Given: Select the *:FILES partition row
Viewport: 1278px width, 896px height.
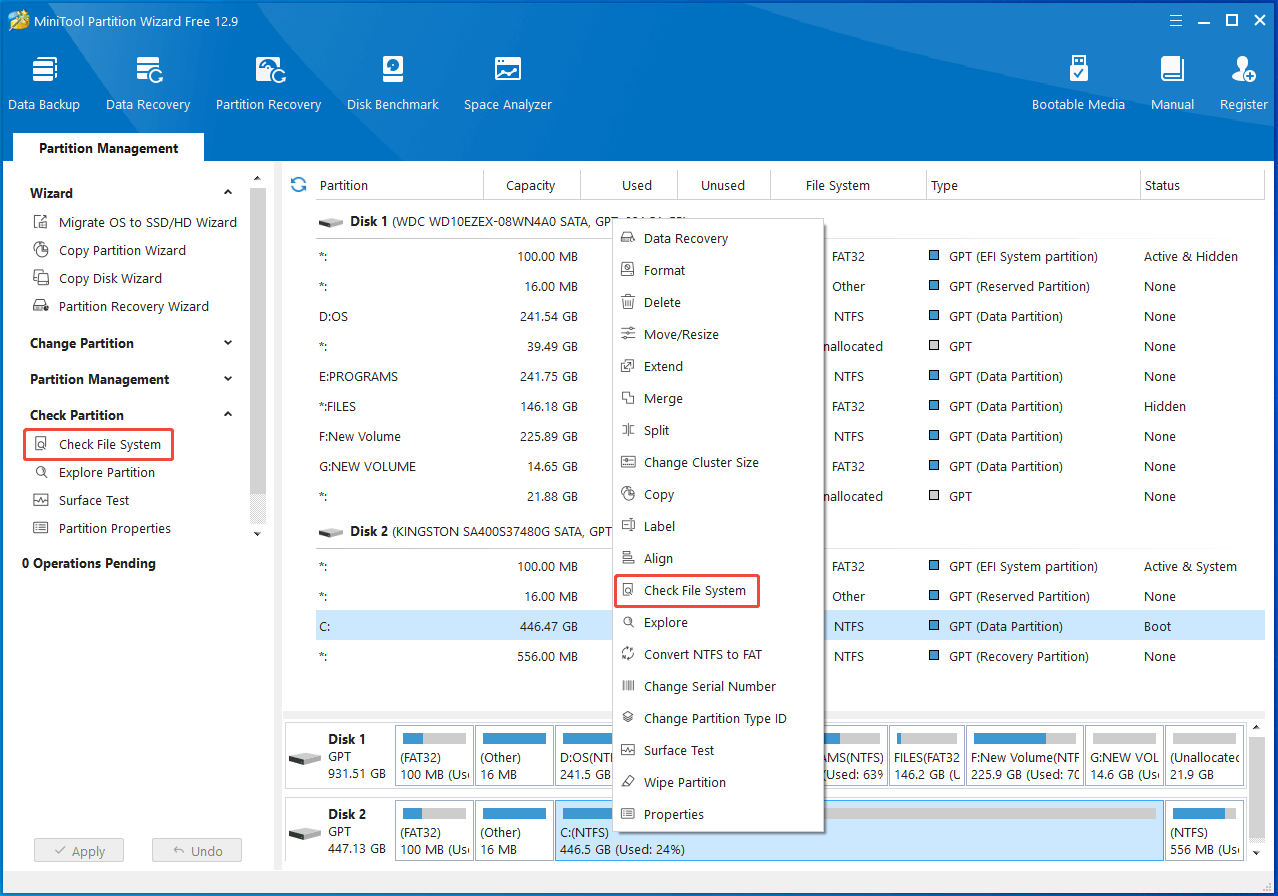Looking at the screenshot, I should [790, 406].
